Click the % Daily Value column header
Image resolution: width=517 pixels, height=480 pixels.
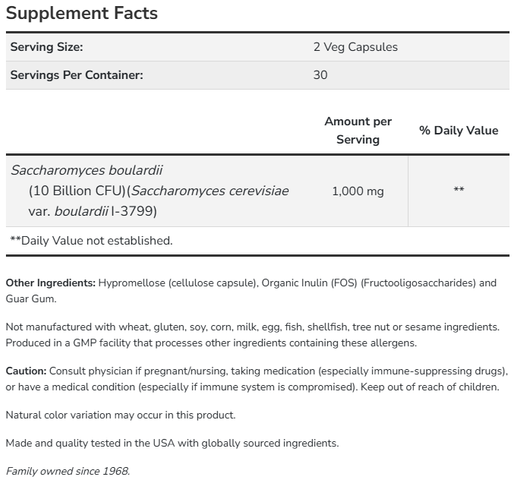point(458,130)
